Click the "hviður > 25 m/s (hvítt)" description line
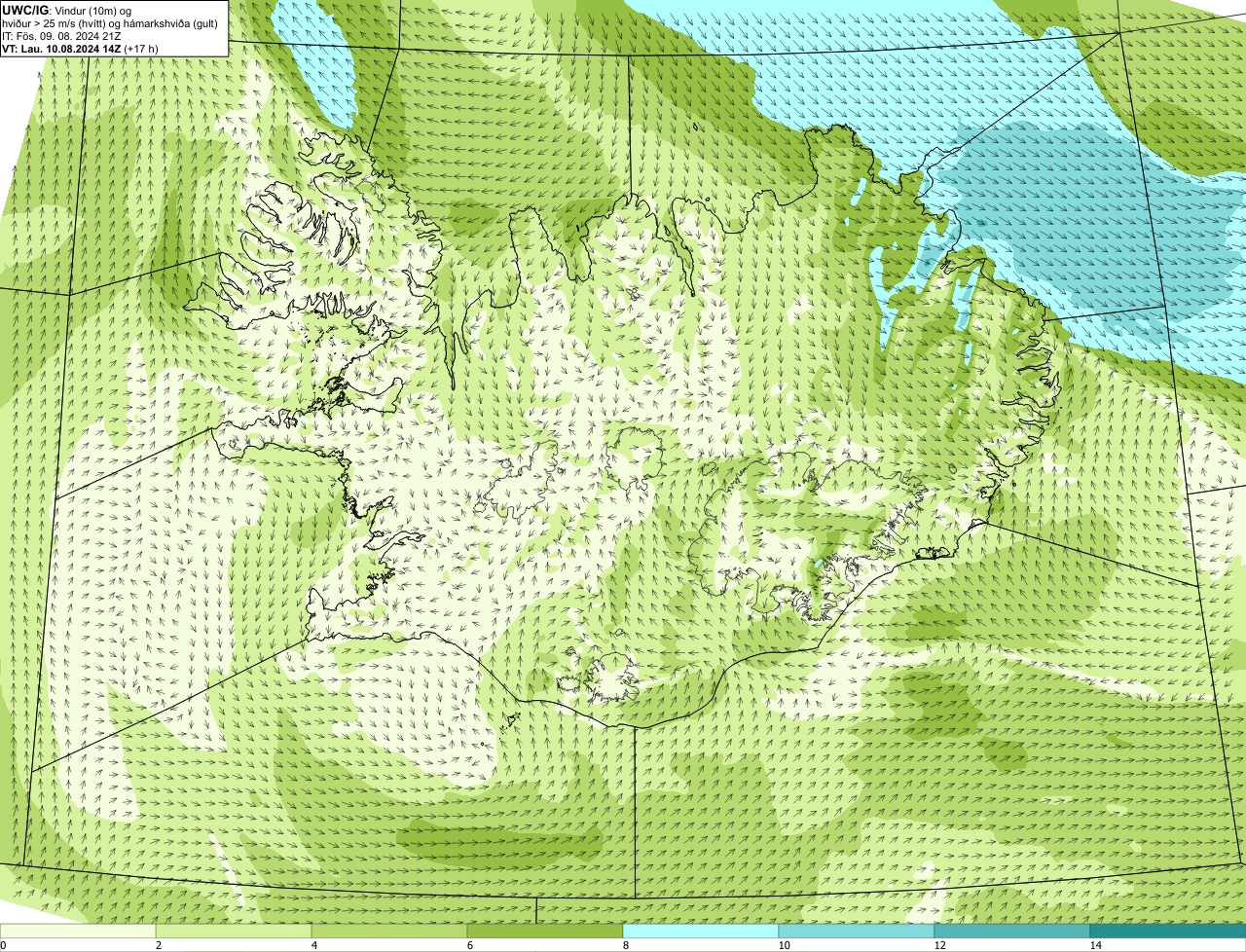 click(x=112, y=23)
